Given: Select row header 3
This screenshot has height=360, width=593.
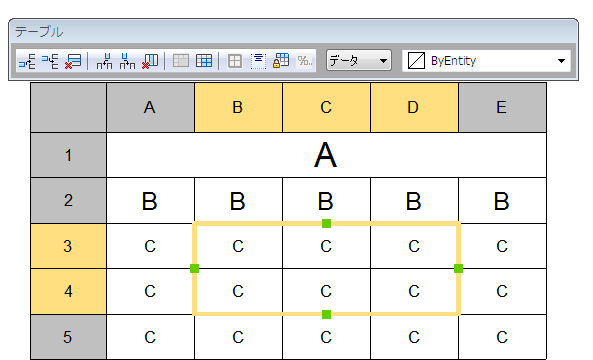Looking at the screenshot, I should click(x=68, y=246).
